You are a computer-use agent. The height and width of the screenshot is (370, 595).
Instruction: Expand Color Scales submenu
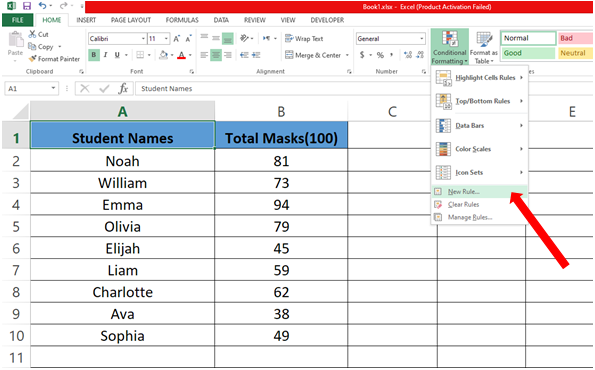[480, 149]
